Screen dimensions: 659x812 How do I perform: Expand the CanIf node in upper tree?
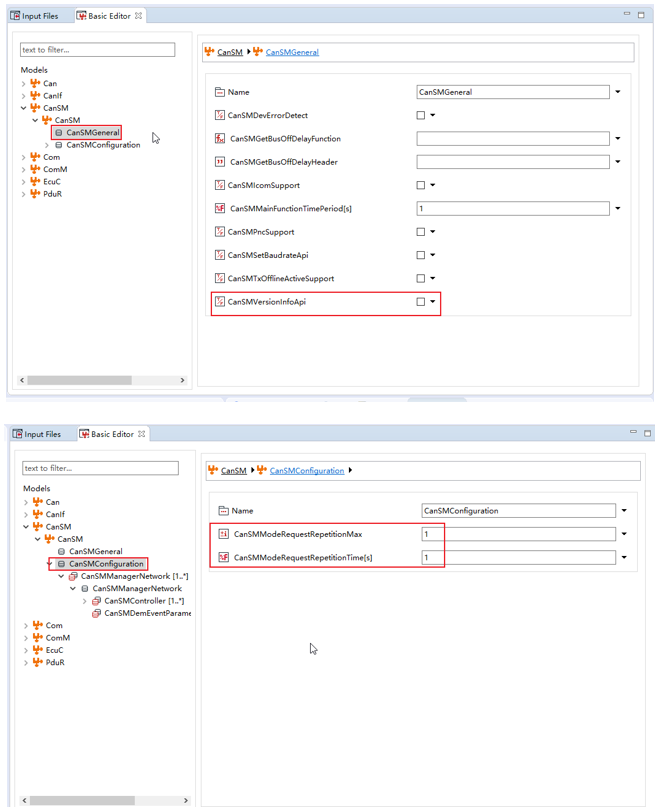pos(23,96)
